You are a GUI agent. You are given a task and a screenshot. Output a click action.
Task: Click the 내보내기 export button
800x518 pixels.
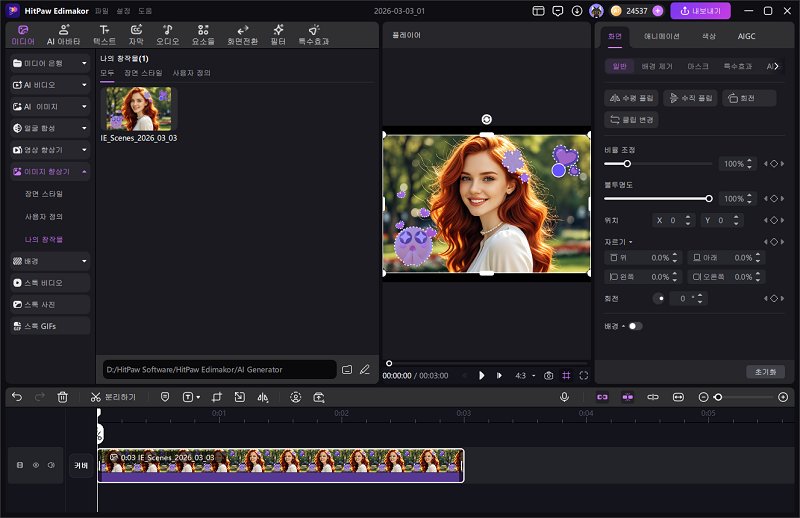[701, 11]
